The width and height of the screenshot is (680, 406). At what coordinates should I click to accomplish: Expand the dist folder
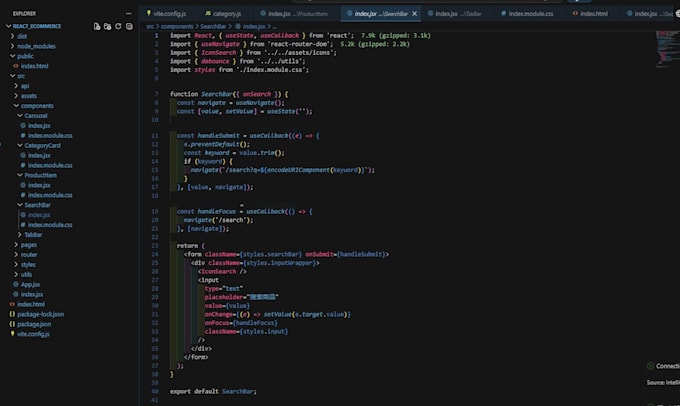click(12, 36)
